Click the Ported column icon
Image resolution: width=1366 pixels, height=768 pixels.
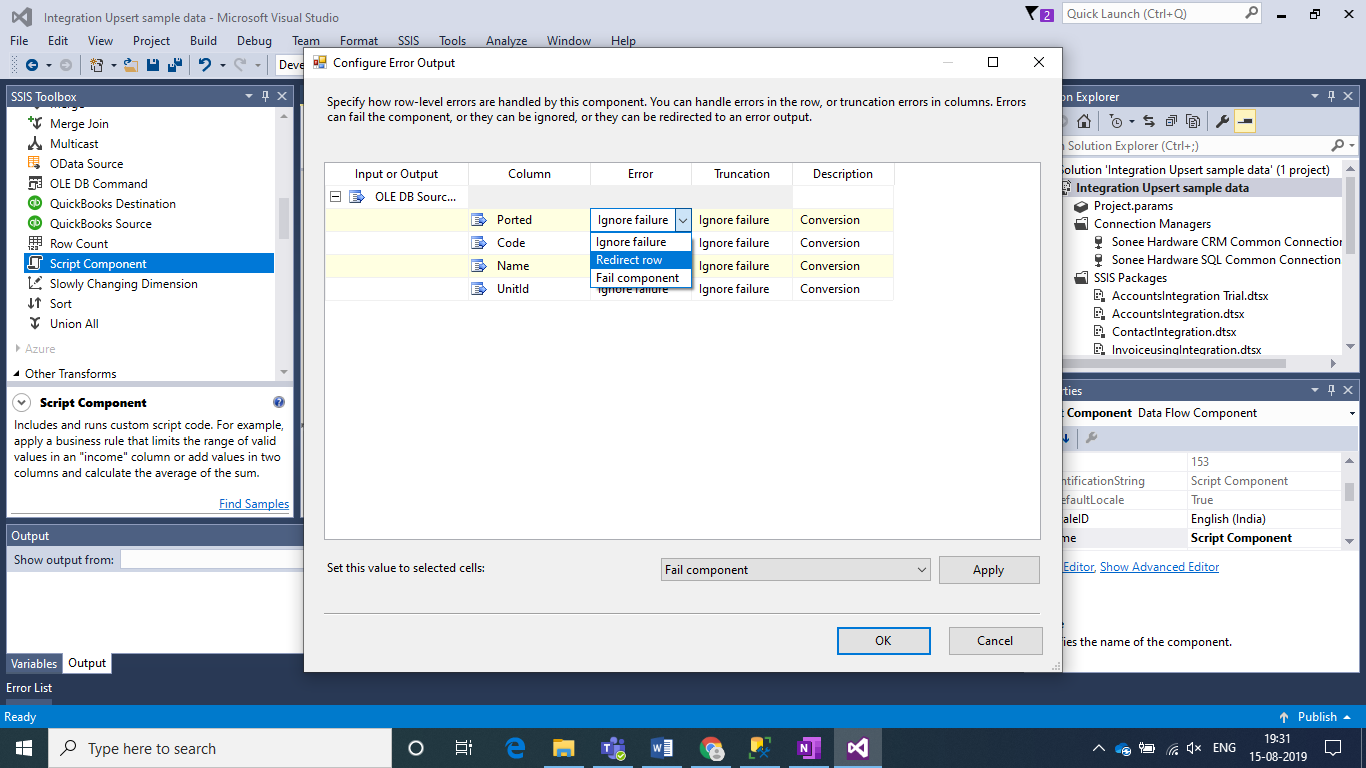479,220
